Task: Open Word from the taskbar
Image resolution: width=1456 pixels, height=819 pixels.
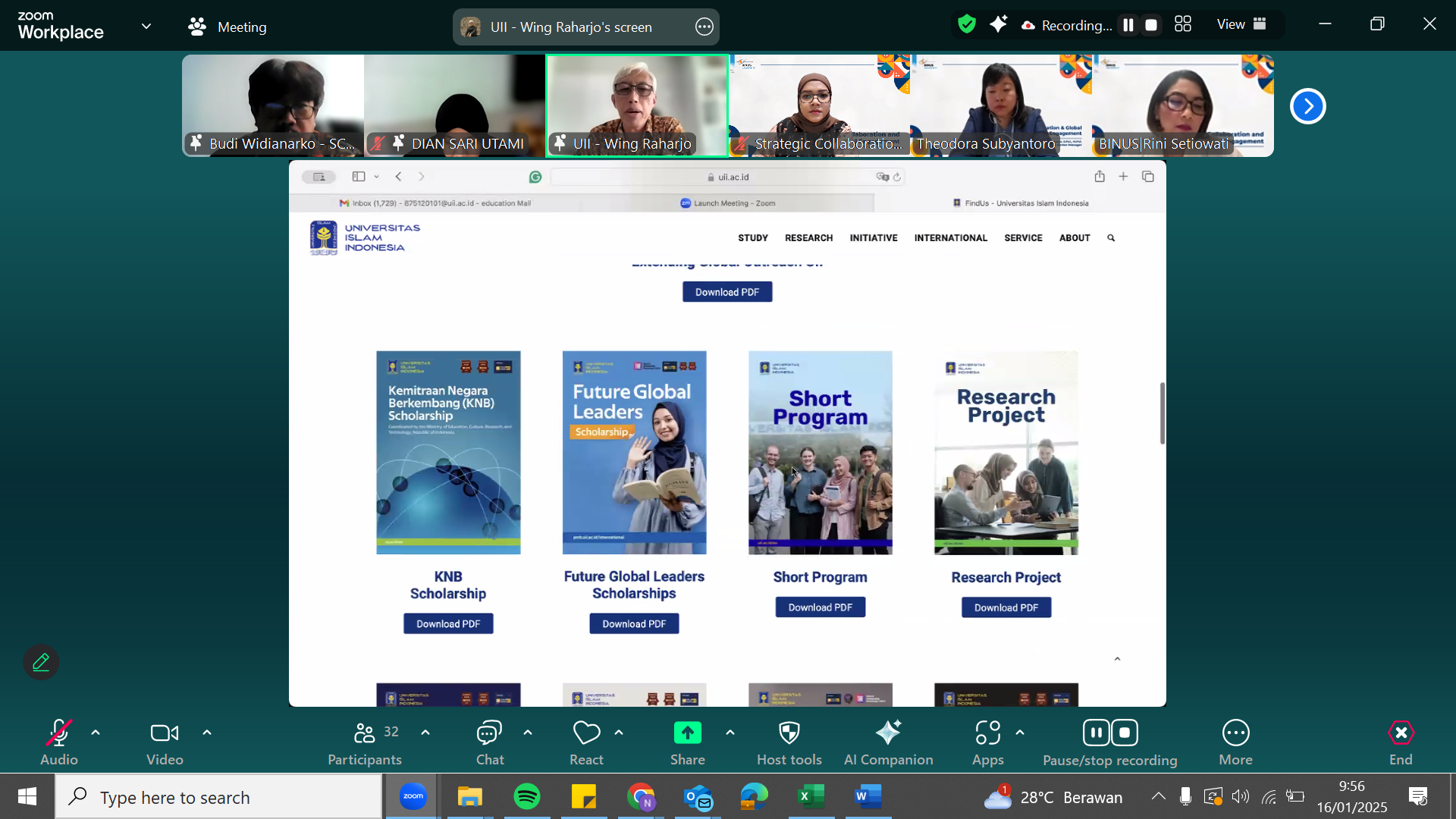Action: (x=868, y=796)
